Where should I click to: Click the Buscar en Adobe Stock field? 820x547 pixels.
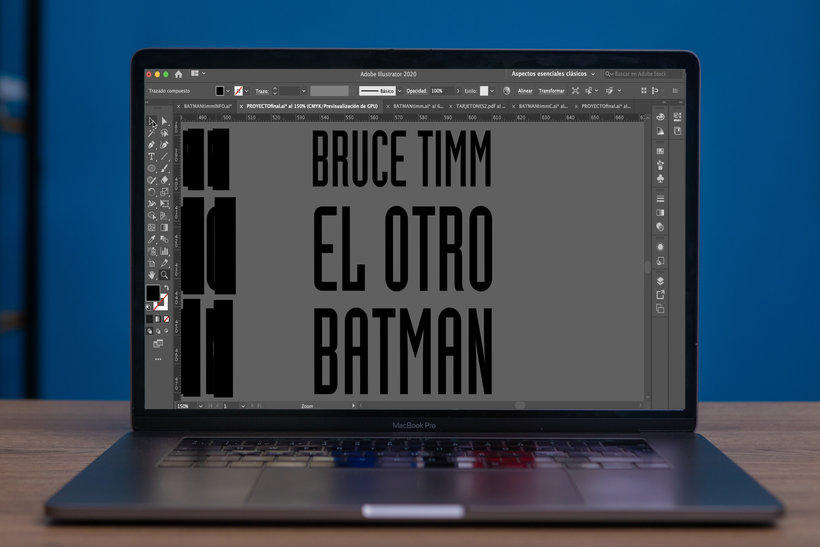[643, 74]
